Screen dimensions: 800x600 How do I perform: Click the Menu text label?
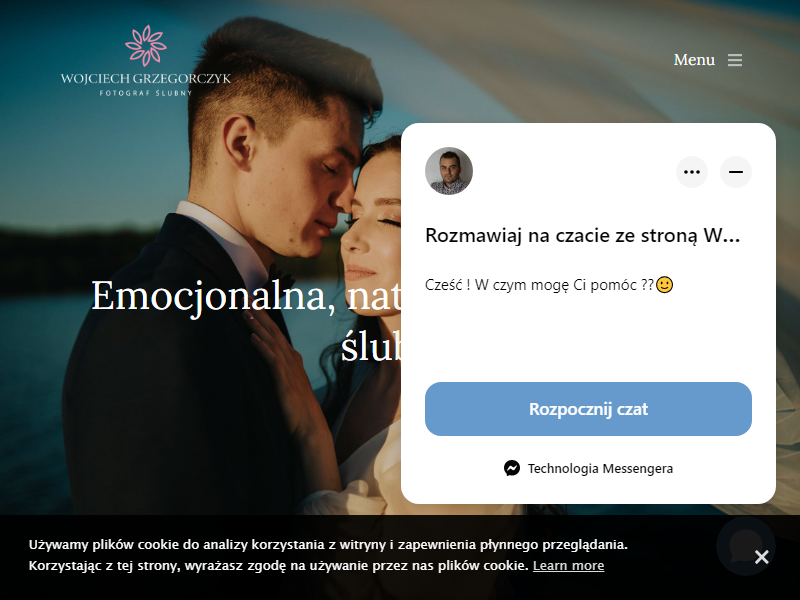point(694,60)
